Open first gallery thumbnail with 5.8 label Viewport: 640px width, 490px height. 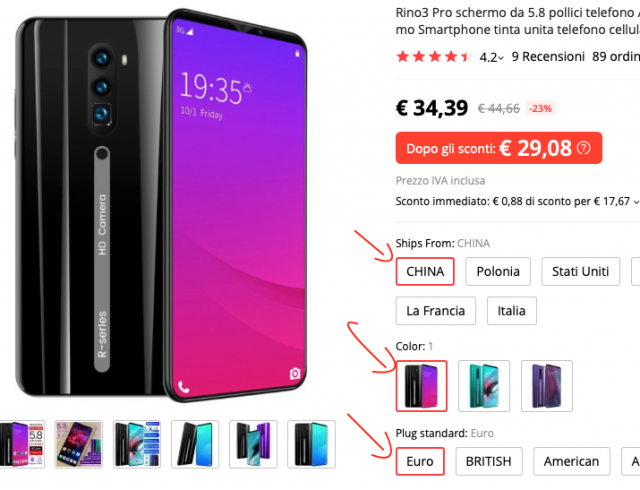[x=22, y=444]
